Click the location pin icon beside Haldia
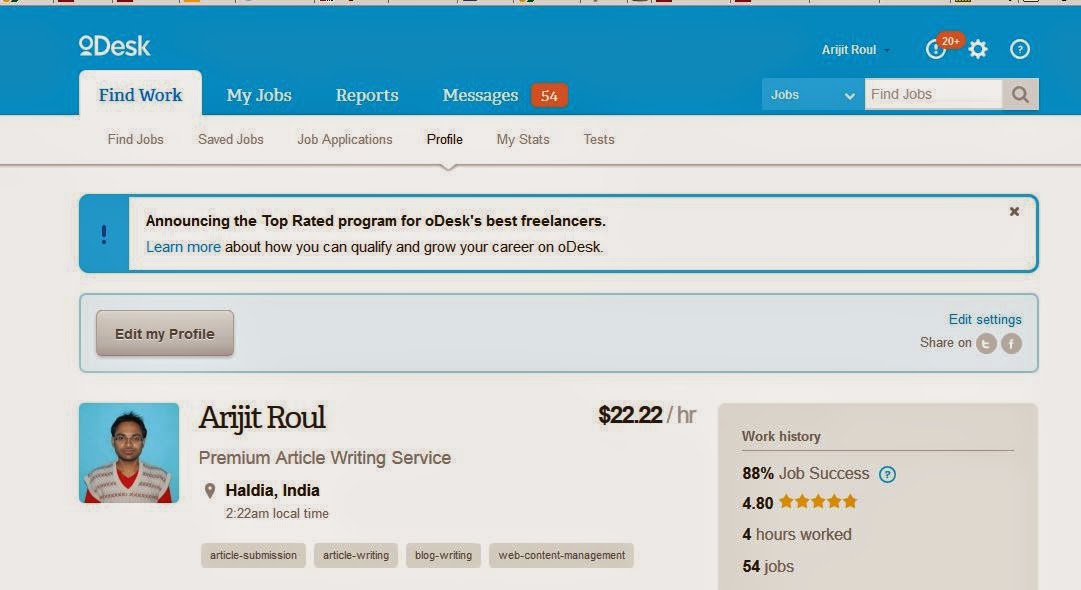Screen dimensions: 1081x590 tap(210, 491)
